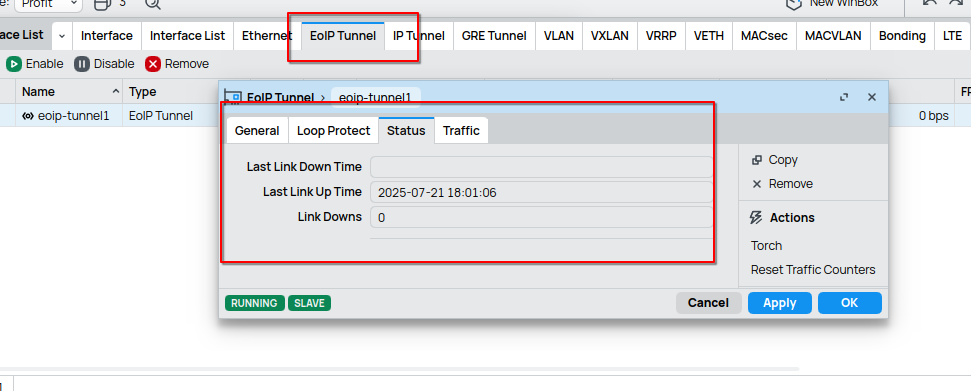Click the sessions icon next to 3
The height and width of the screenshot is (391, 971).
103,3
